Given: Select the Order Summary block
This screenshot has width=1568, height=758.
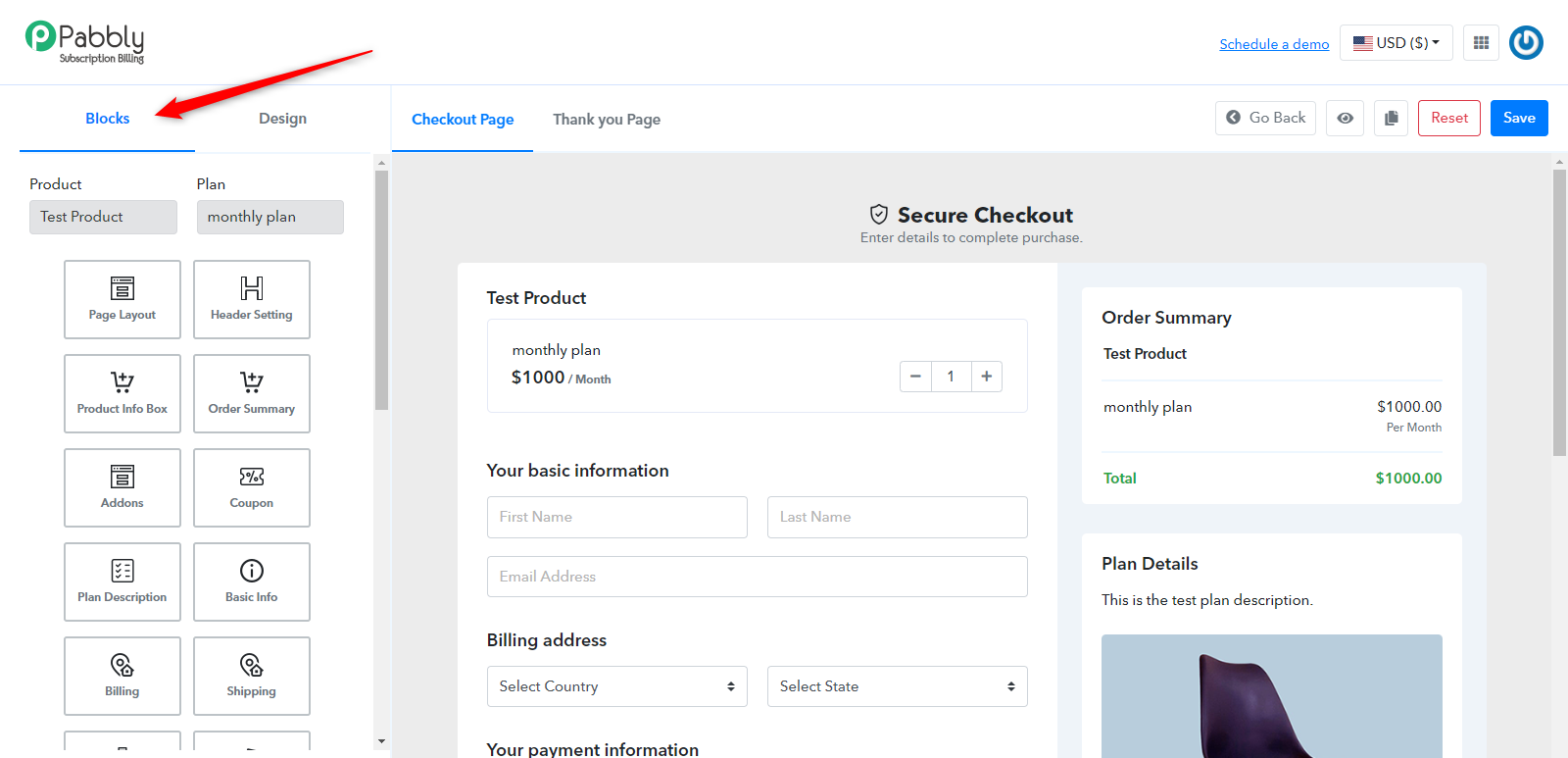Looking at the screenshot, I should pyautogui.click(x=252, y=393).
